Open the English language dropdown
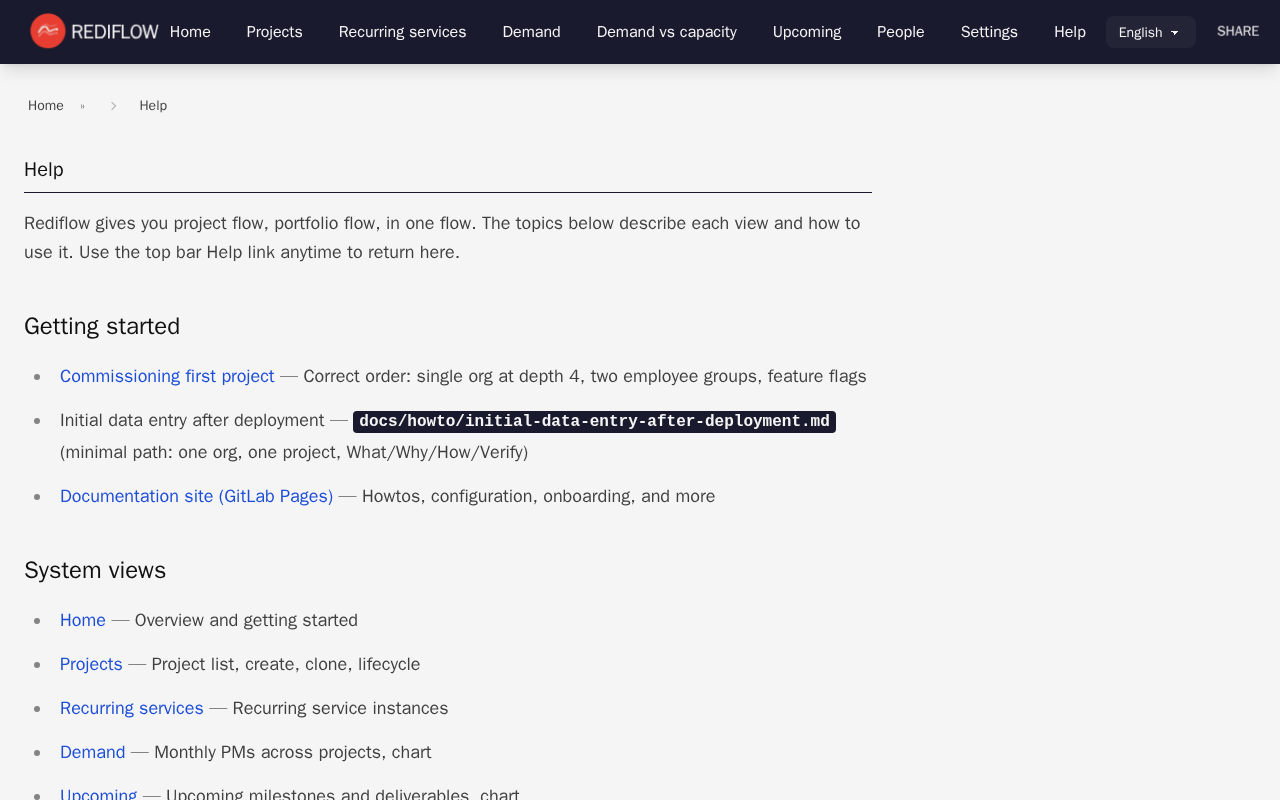Viewport: 1280px width, 800px height. pyautogui.click(x=1150, y=32)
